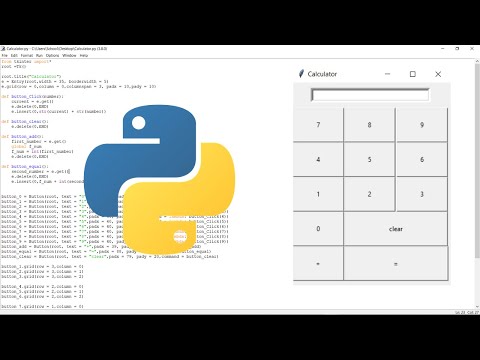Screen dimensions: 480x360
Task: Minimize the IDLE editor window
Action: click(443, 49)
